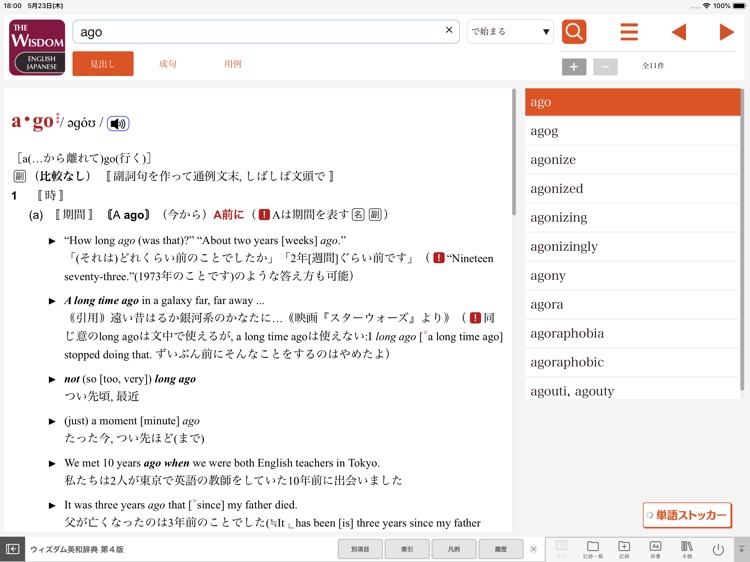Open the 記録一覧 folder icon
The image size is (750, 562).
593,549
